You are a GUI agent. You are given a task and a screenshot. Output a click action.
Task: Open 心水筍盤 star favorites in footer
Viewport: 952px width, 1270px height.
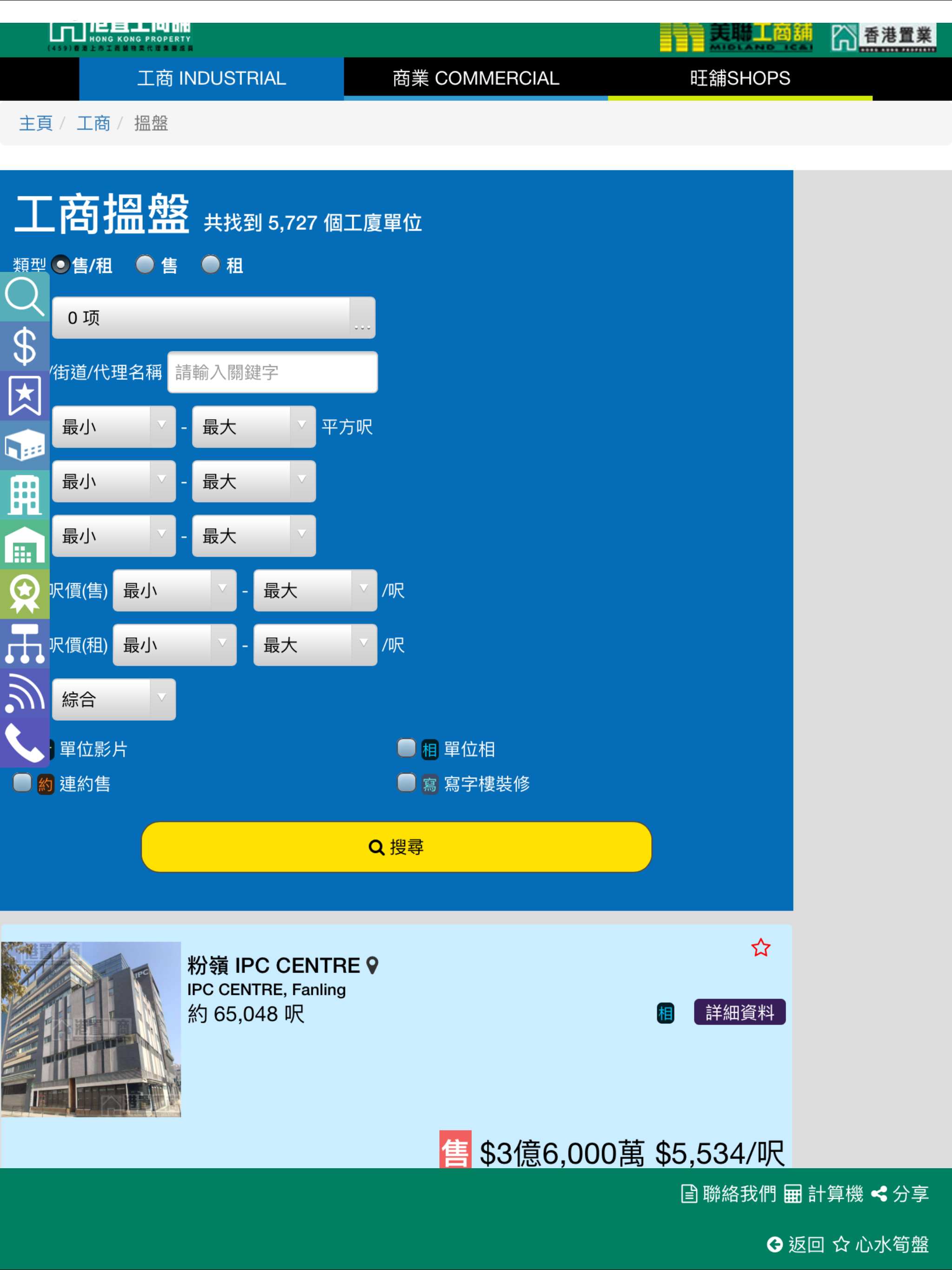(881, 1244)
